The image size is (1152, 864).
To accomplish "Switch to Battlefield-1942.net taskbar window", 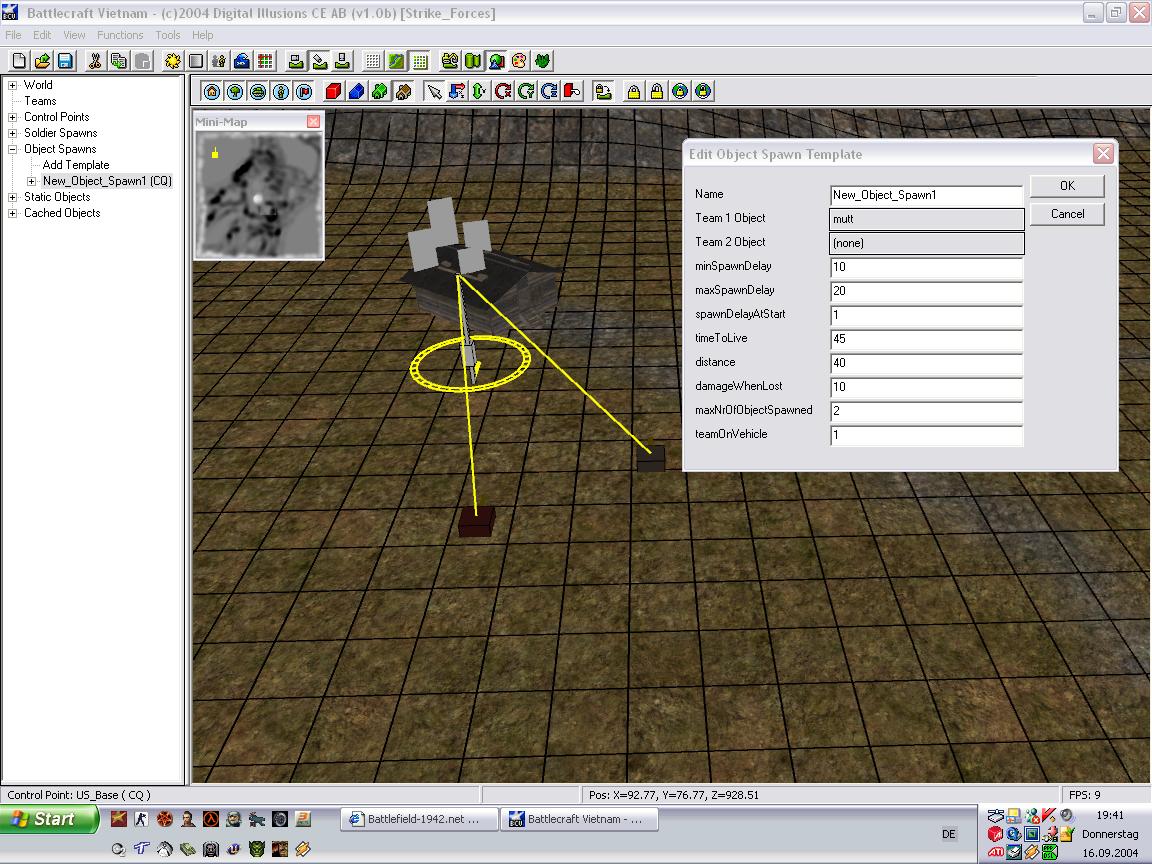I will [420, 819].
